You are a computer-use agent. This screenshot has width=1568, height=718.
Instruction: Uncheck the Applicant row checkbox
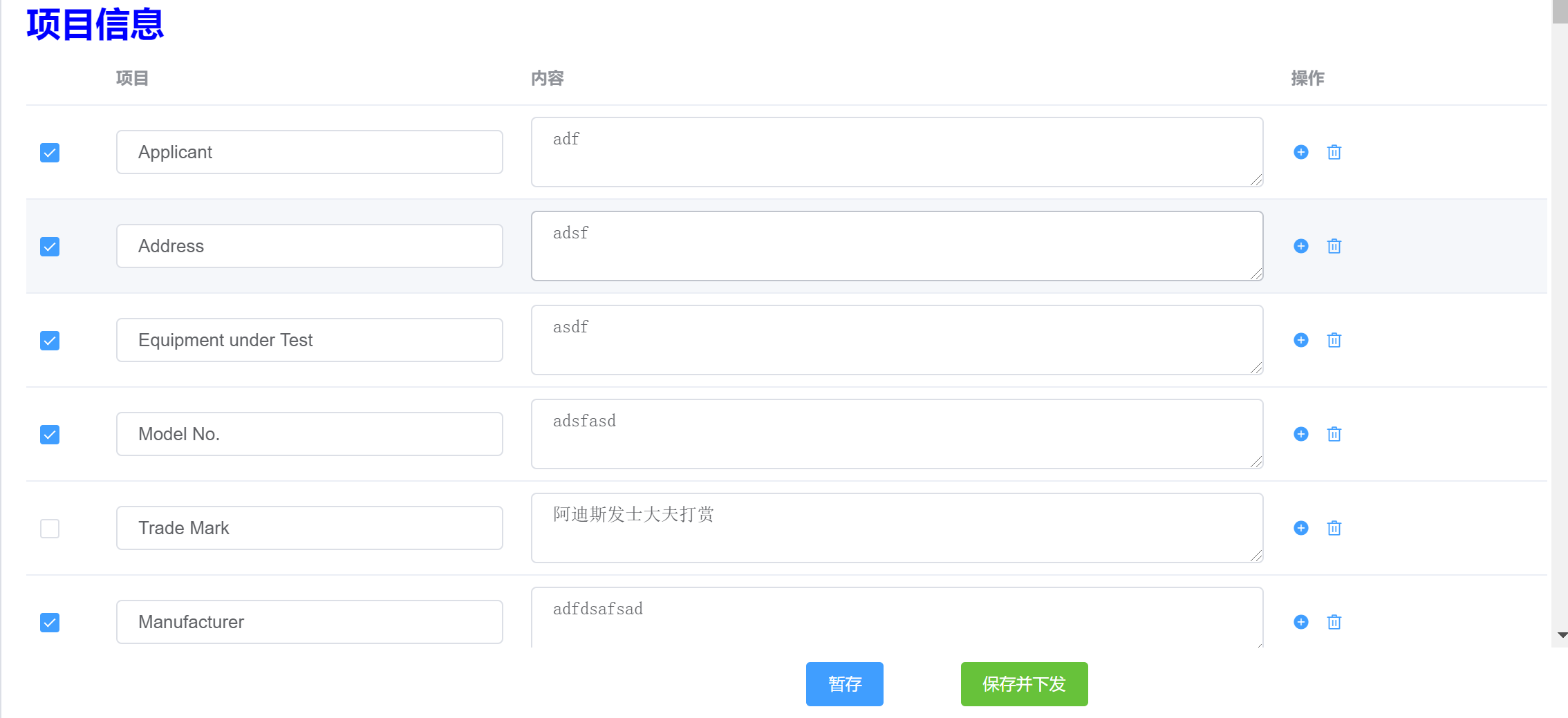[50, 153]
